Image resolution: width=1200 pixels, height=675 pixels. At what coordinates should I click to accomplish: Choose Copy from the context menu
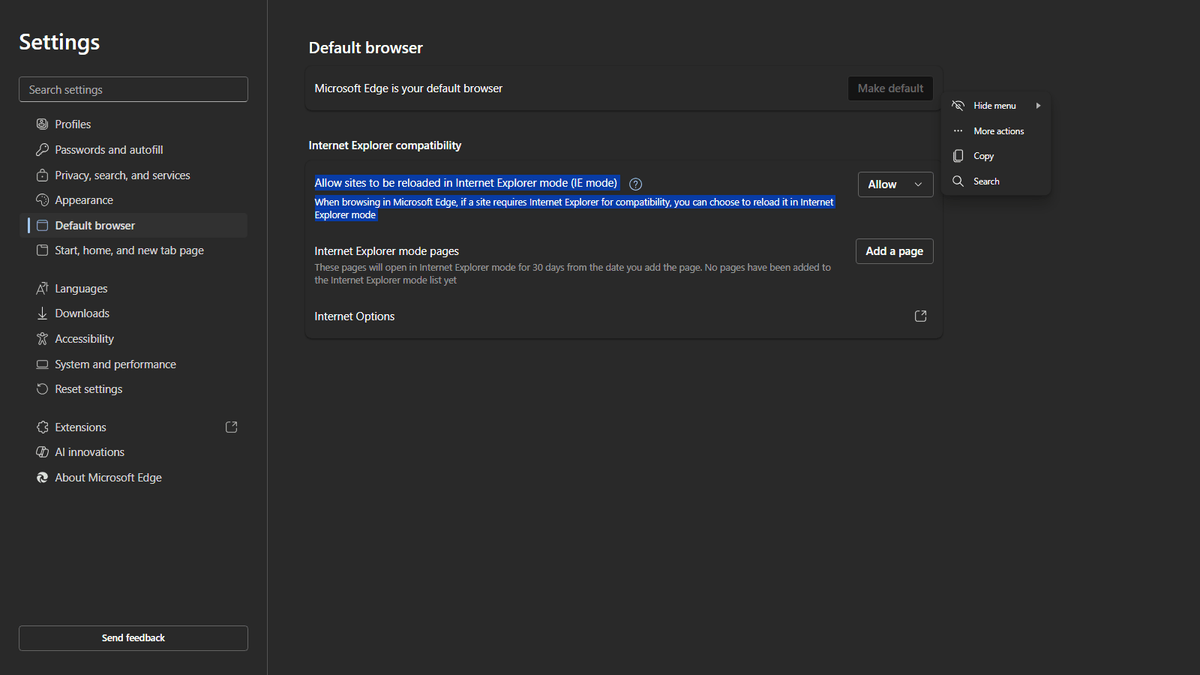tap(983, 156)
